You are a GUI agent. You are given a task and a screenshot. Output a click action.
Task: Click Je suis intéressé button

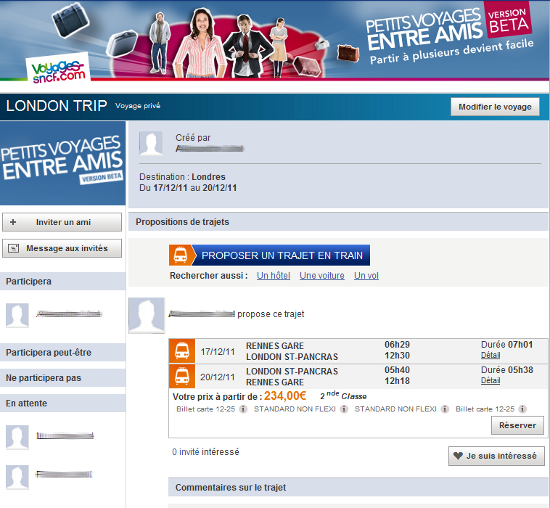point(496,456)
